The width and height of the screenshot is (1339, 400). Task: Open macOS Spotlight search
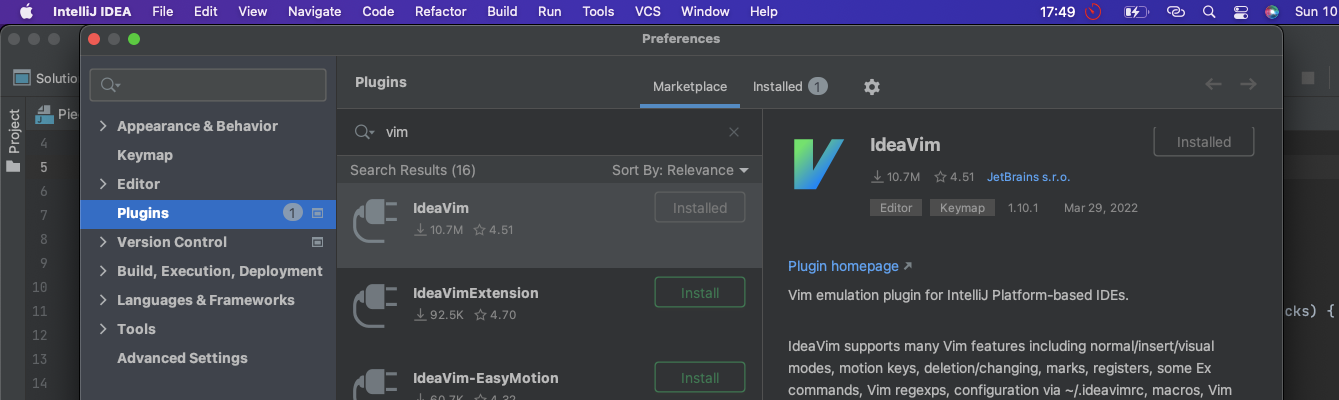coord(1209,12)
